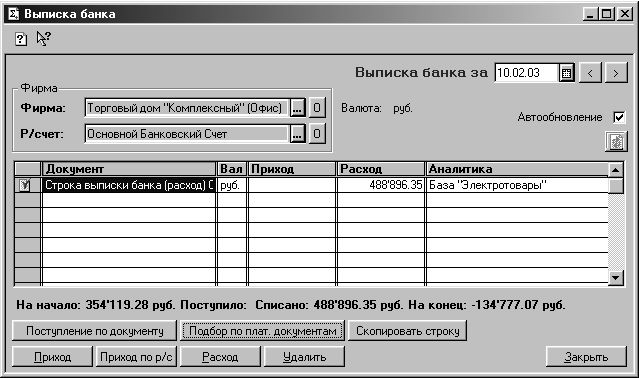
Task: Go to next day's bank statement
Action: (616, 73)
